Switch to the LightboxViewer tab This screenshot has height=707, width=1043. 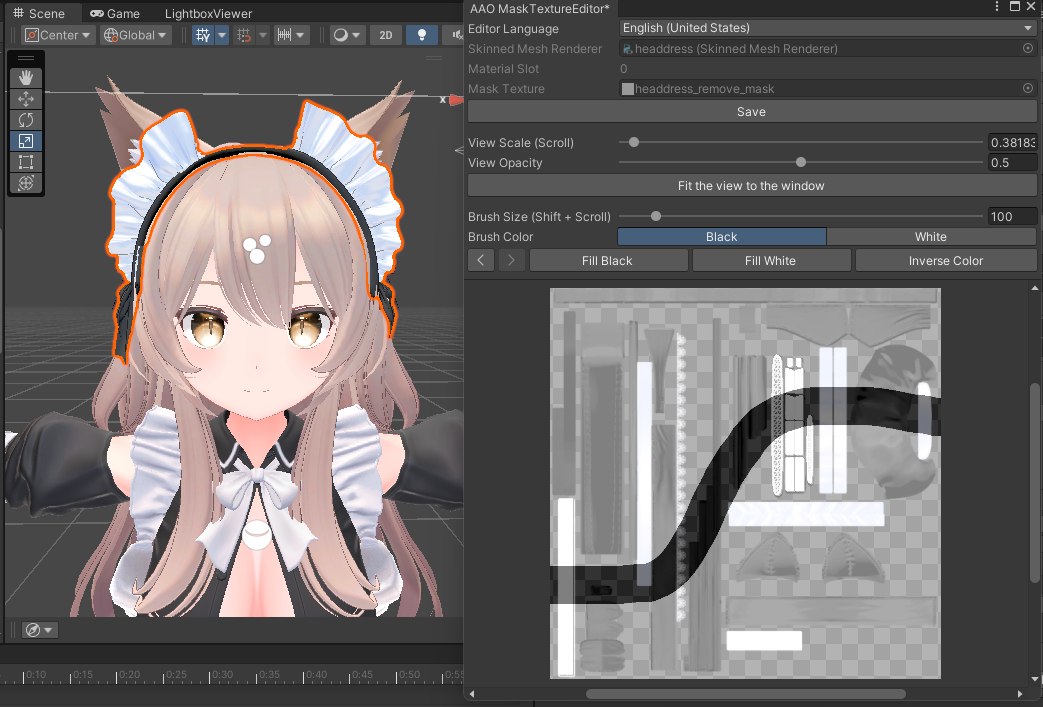[x=208, y=14]
